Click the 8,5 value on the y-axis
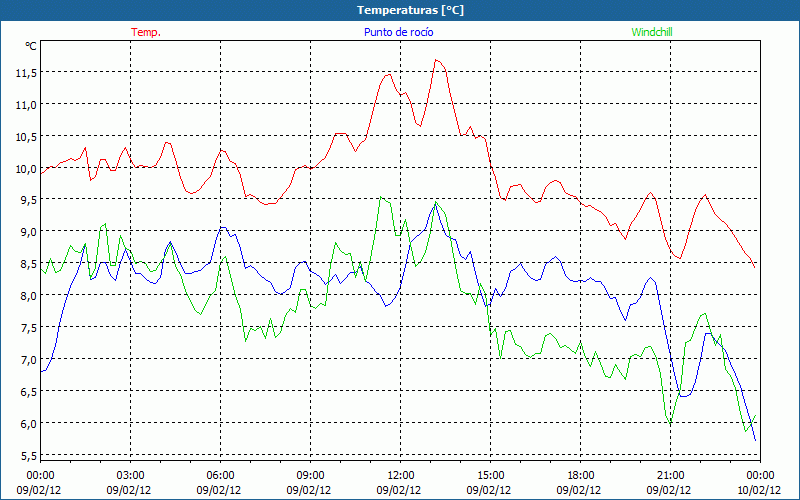Image resolution: width=800 pixels, height=500 pixels. (29, 264)
